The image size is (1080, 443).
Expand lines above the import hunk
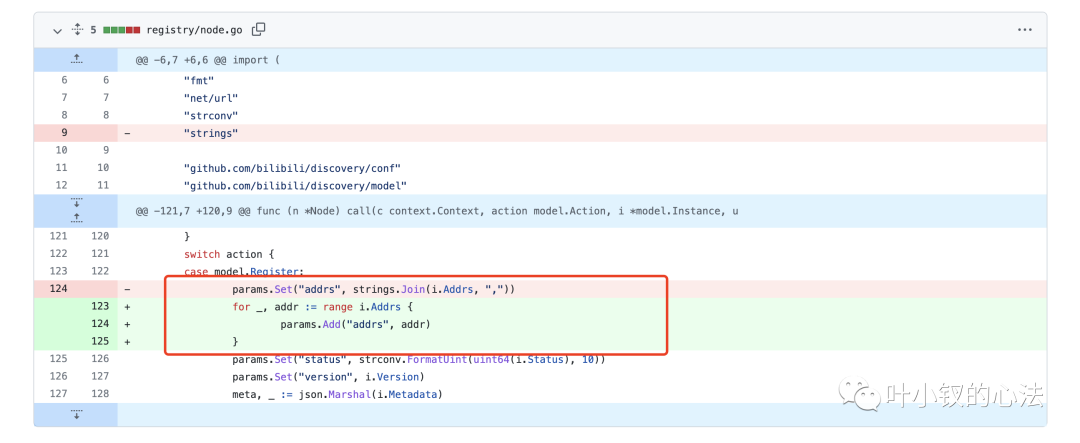[x=76, y=60]
